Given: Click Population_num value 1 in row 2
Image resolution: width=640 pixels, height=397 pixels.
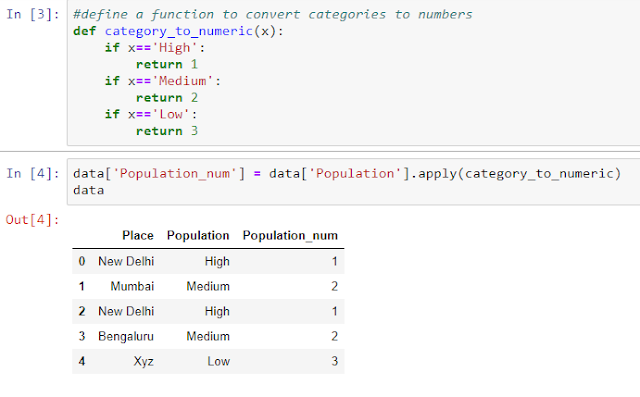Looking at the screenshot, I should pyautogui.click(x=335, y=311).
